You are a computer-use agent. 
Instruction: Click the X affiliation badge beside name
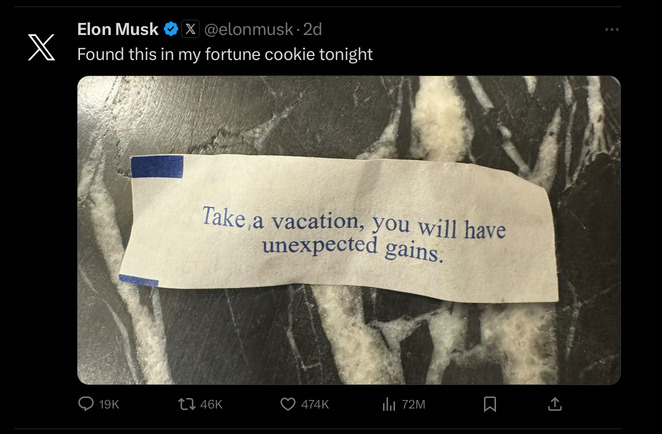tap(190, 30)
